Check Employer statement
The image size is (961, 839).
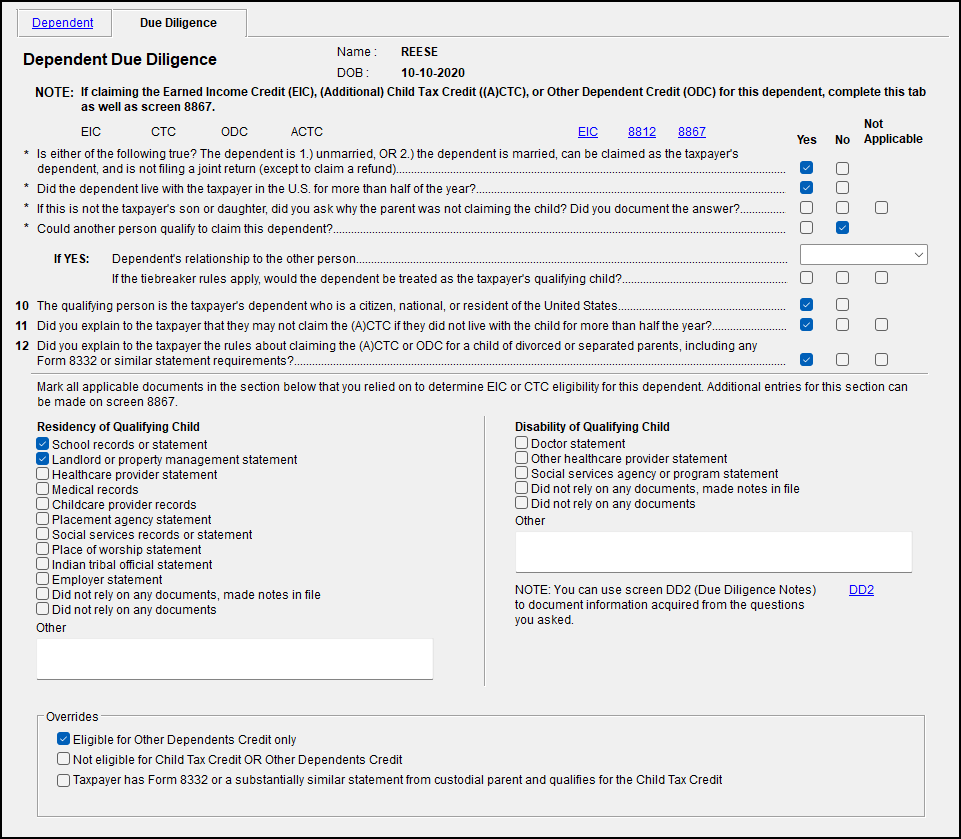42,579
